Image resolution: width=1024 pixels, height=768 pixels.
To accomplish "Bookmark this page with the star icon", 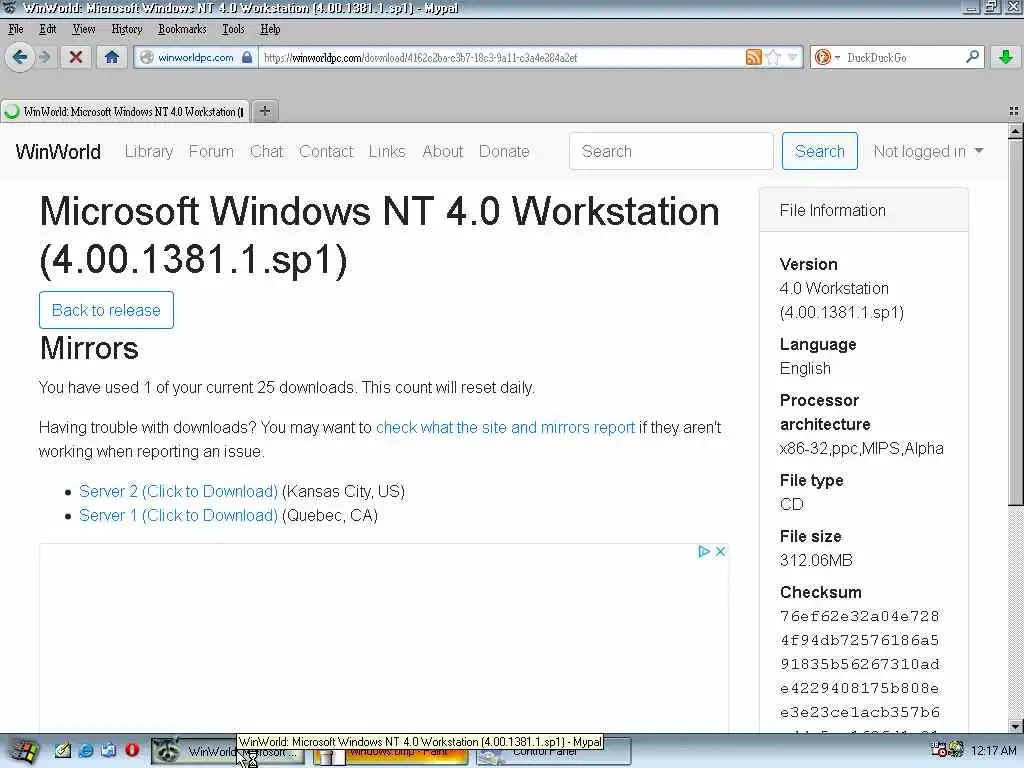I will coord(773,57).
